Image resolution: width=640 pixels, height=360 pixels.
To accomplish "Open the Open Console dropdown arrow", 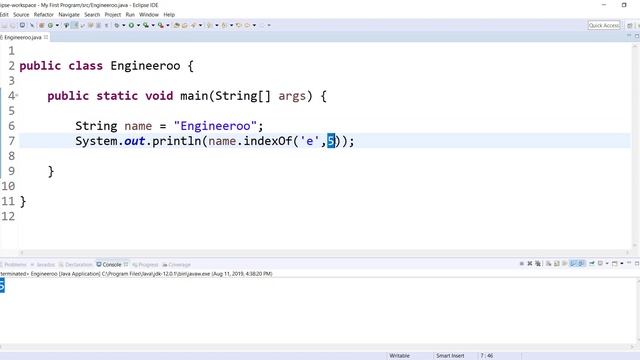I will 622,264.
